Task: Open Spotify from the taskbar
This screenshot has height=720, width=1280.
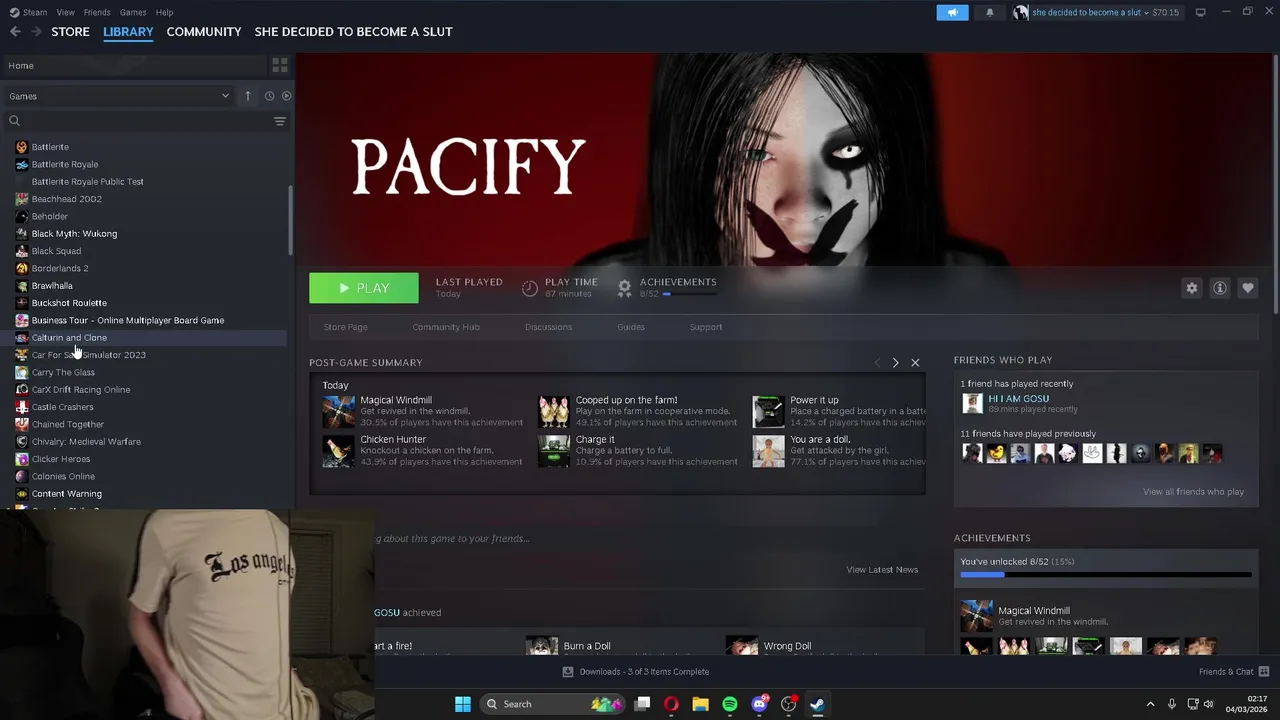Action: (x=730, y=704)
